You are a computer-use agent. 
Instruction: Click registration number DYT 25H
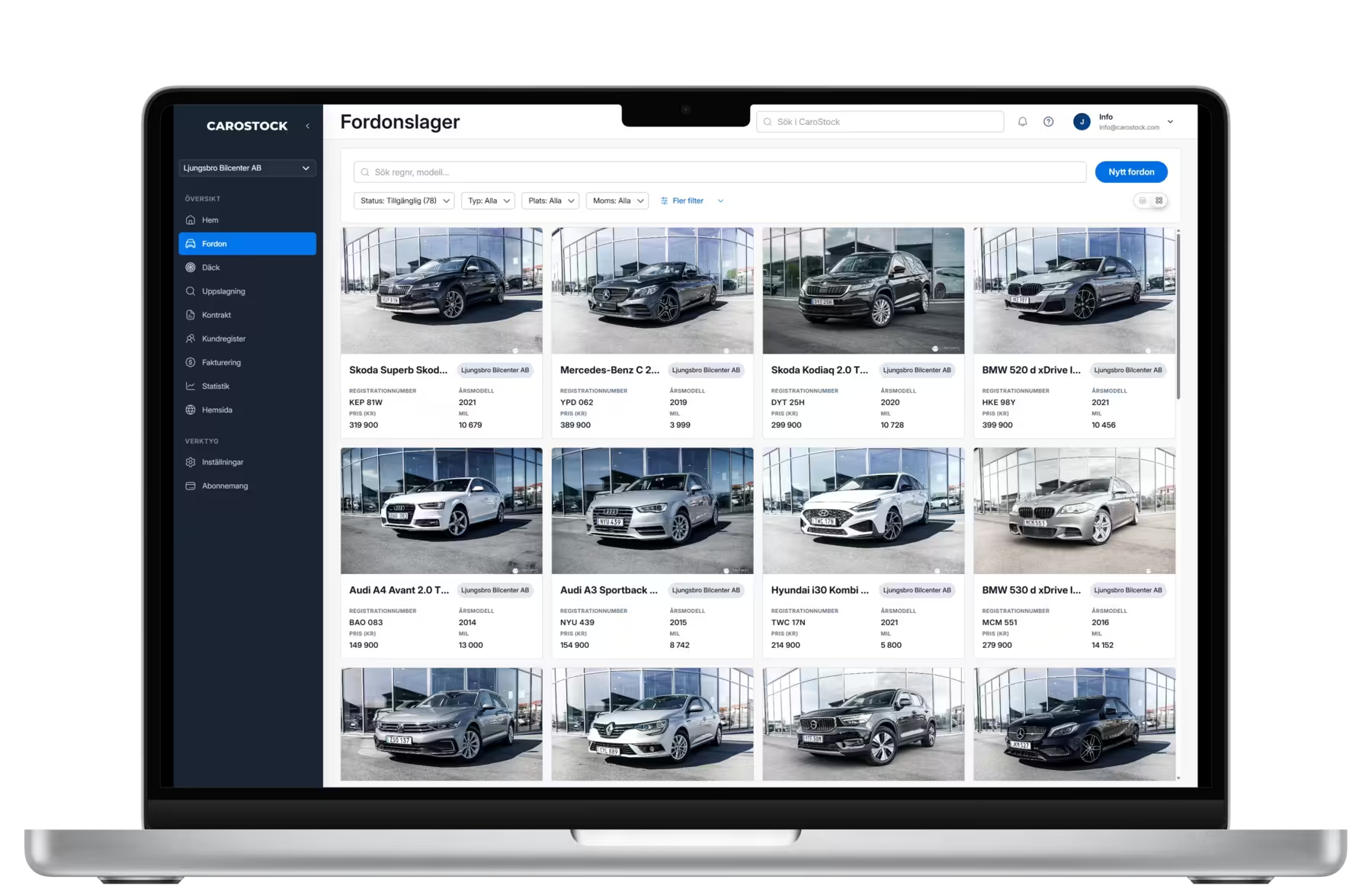click(x=787, y=403)
